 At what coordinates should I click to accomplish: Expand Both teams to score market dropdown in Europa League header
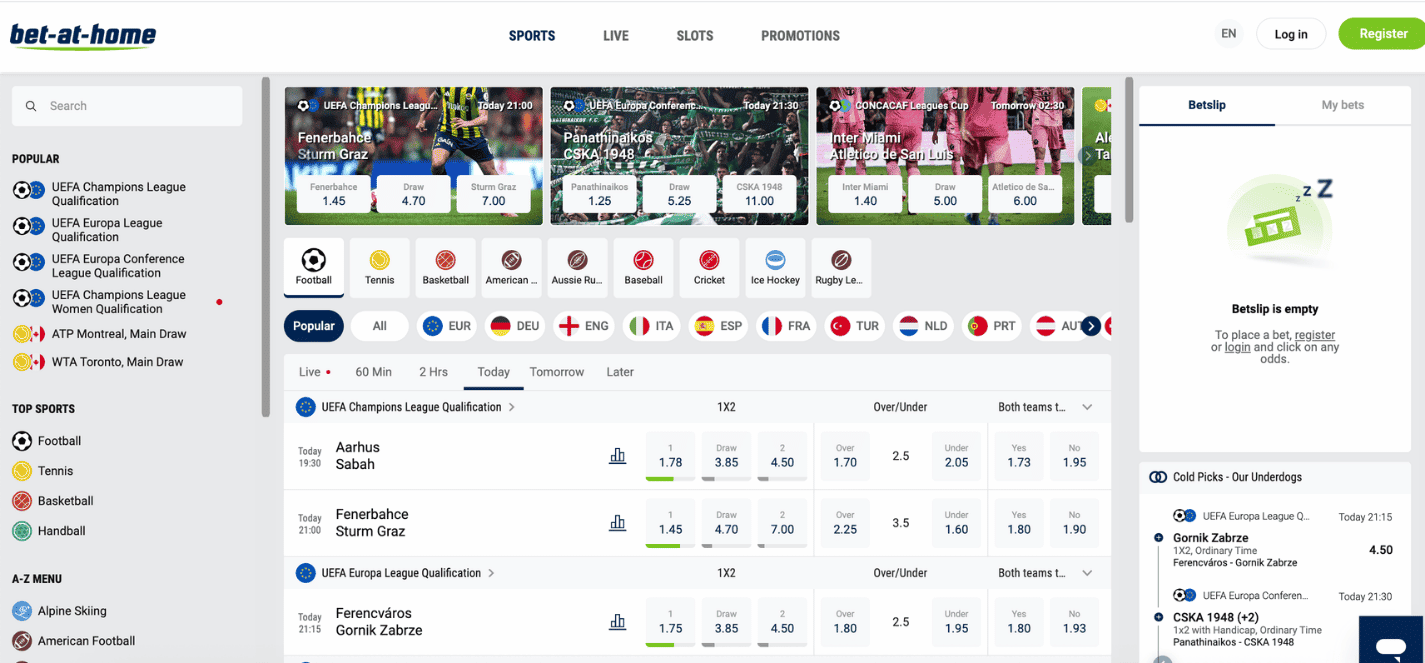pos(1087,573)
